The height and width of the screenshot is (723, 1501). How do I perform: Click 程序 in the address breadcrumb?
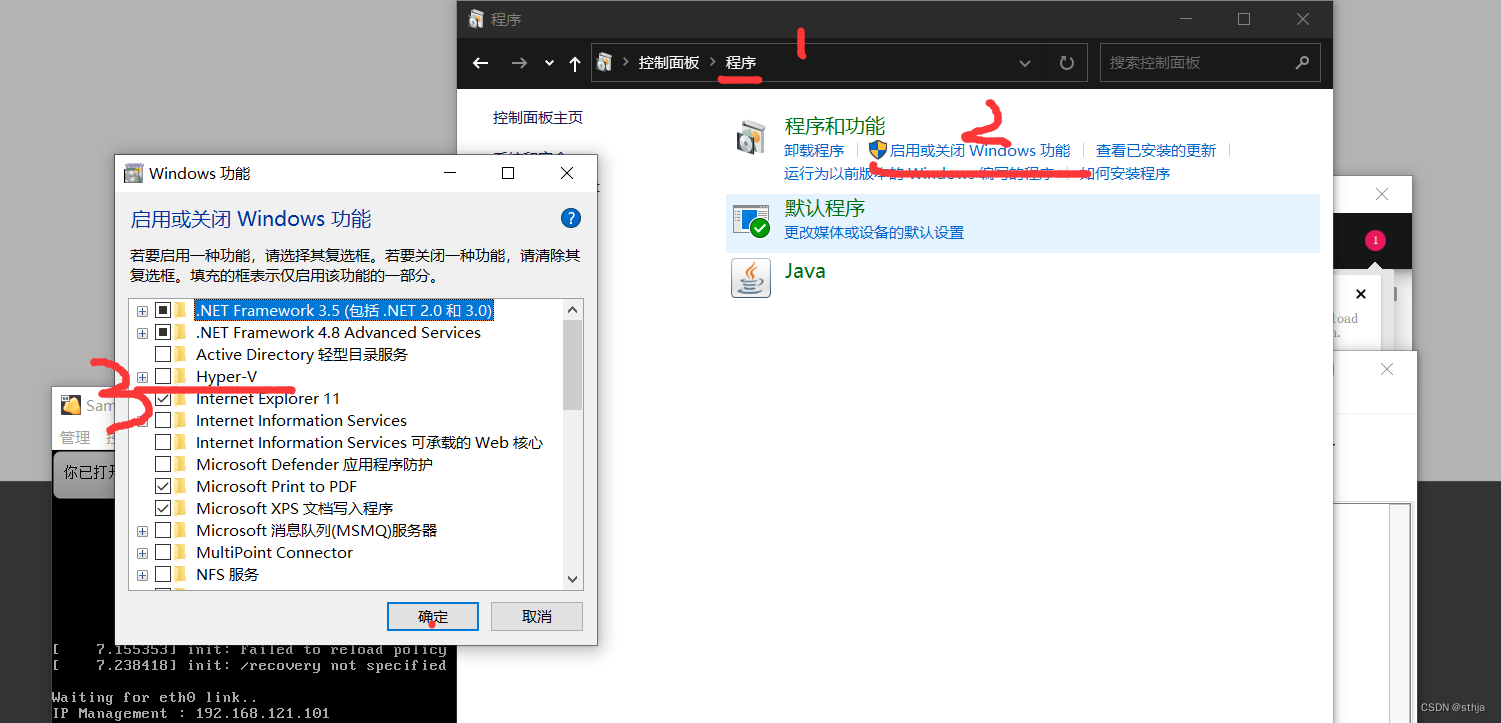741,62
